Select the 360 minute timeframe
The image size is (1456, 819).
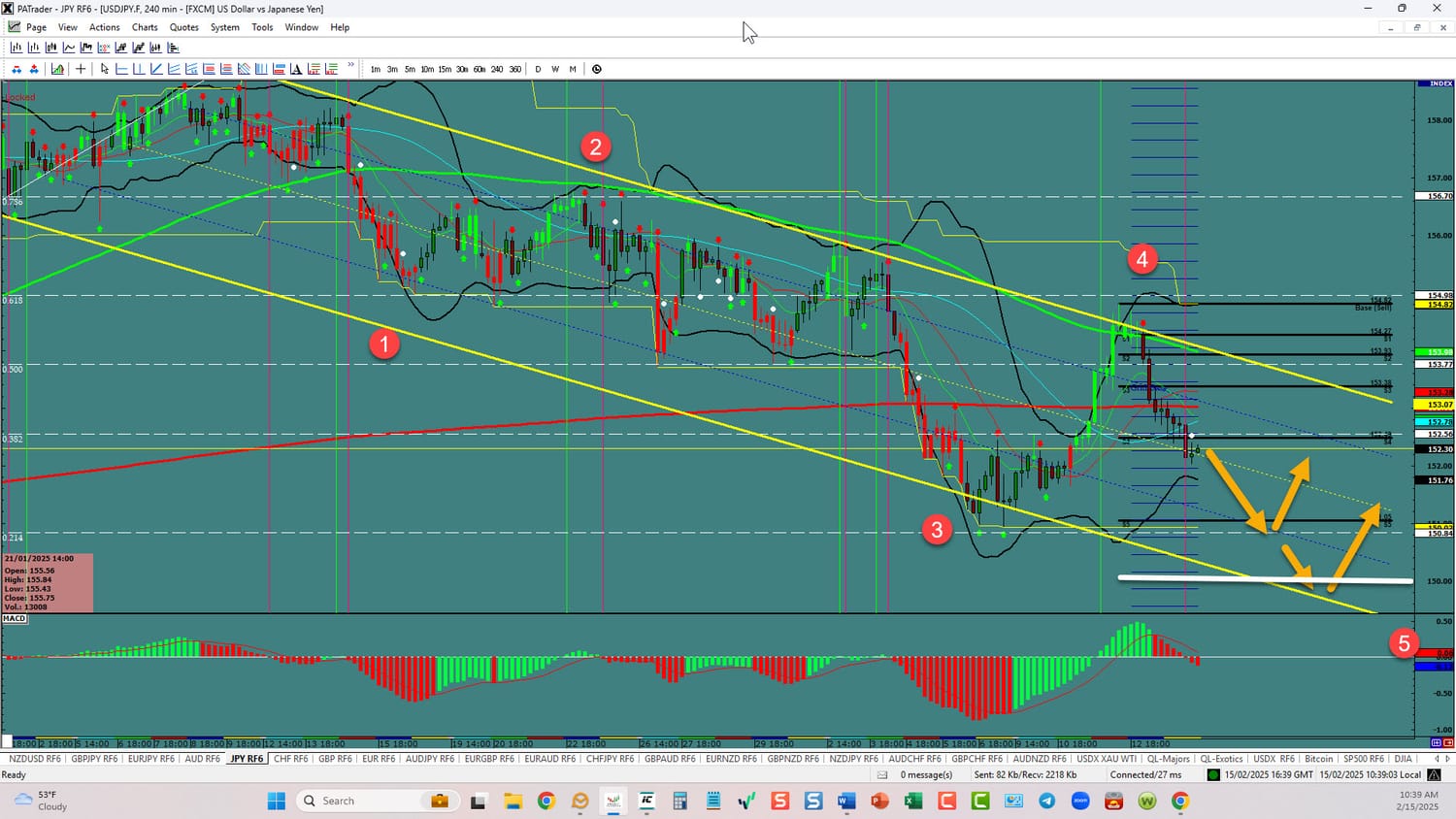pyautogui.click(x=514, y=69)
